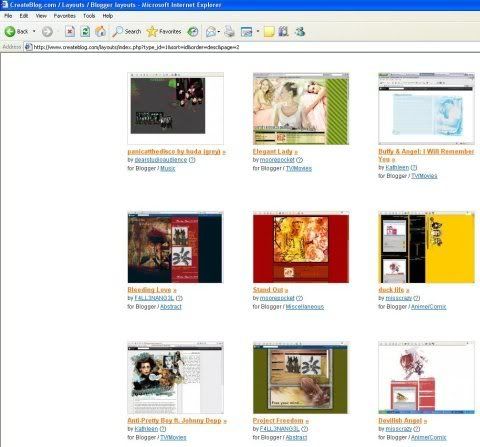Open Abstract category under Bleeding Love
The width and height of the screenshot is (480, 447).
pos(171,307)
